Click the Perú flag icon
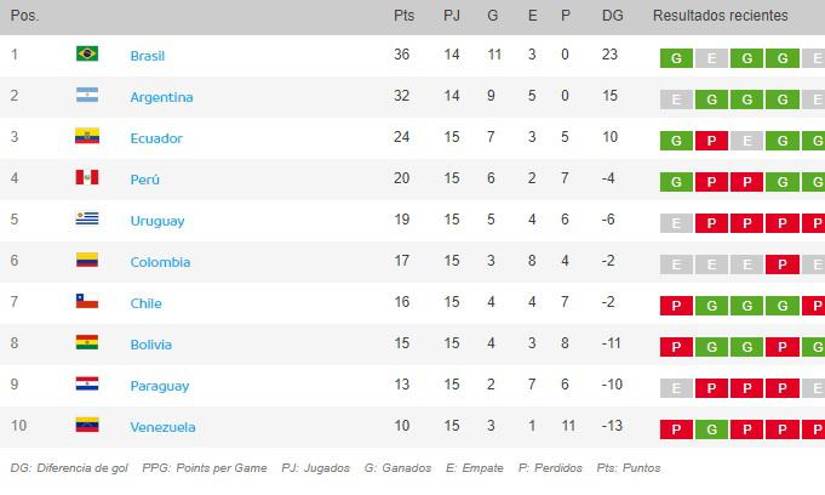This screenshot has width=825, height=495. click(x=87, y=178)
